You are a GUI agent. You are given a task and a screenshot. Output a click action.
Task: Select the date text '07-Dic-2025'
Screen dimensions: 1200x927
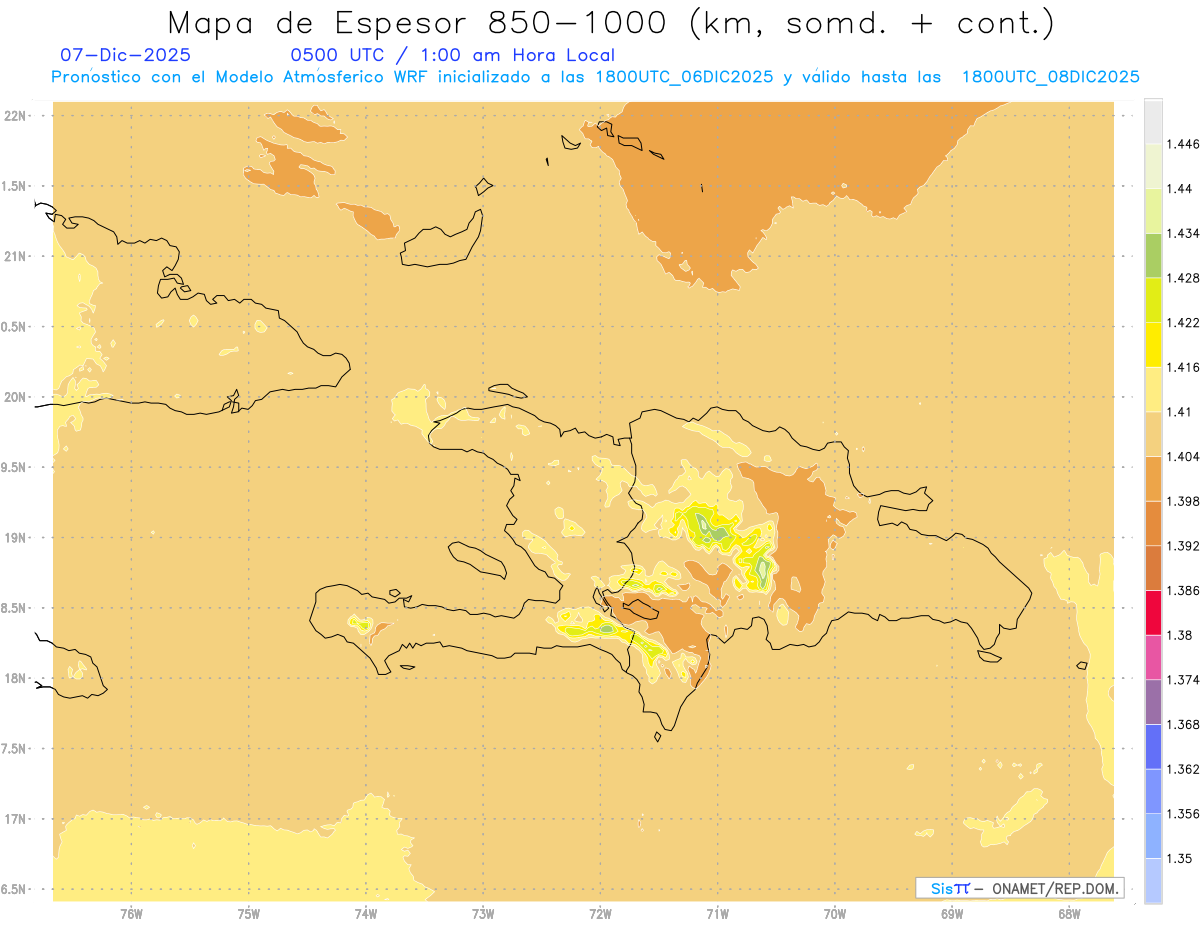point(126,55)
